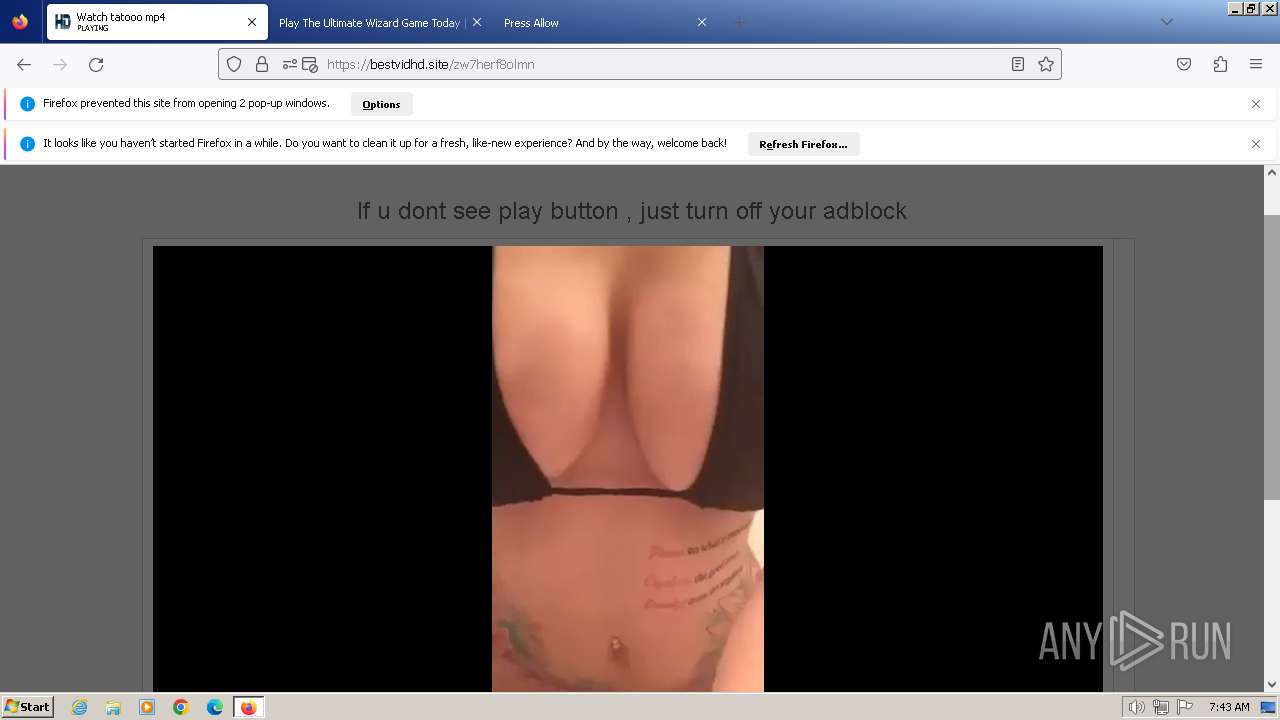Dismiss the pop-up blocked notification
This screenshot has height=720, width=1280.
[1256, 104]
